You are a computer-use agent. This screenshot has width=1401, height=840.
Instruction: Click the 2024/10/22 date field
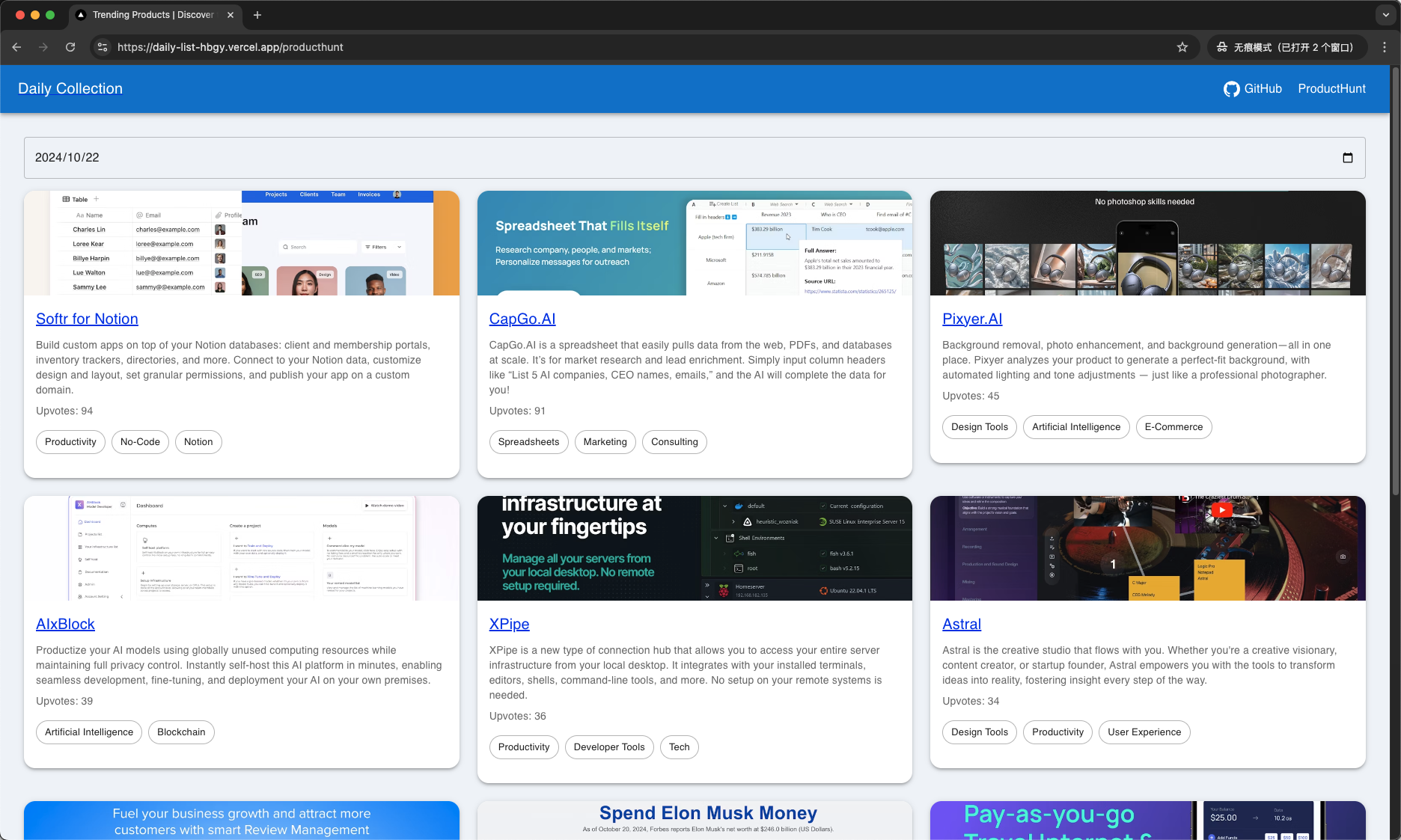[x=695, y=158]
